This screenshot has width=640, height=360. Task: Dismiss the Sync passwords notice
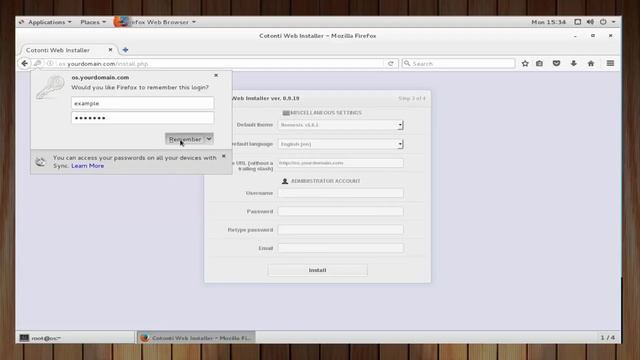(224, 156)
